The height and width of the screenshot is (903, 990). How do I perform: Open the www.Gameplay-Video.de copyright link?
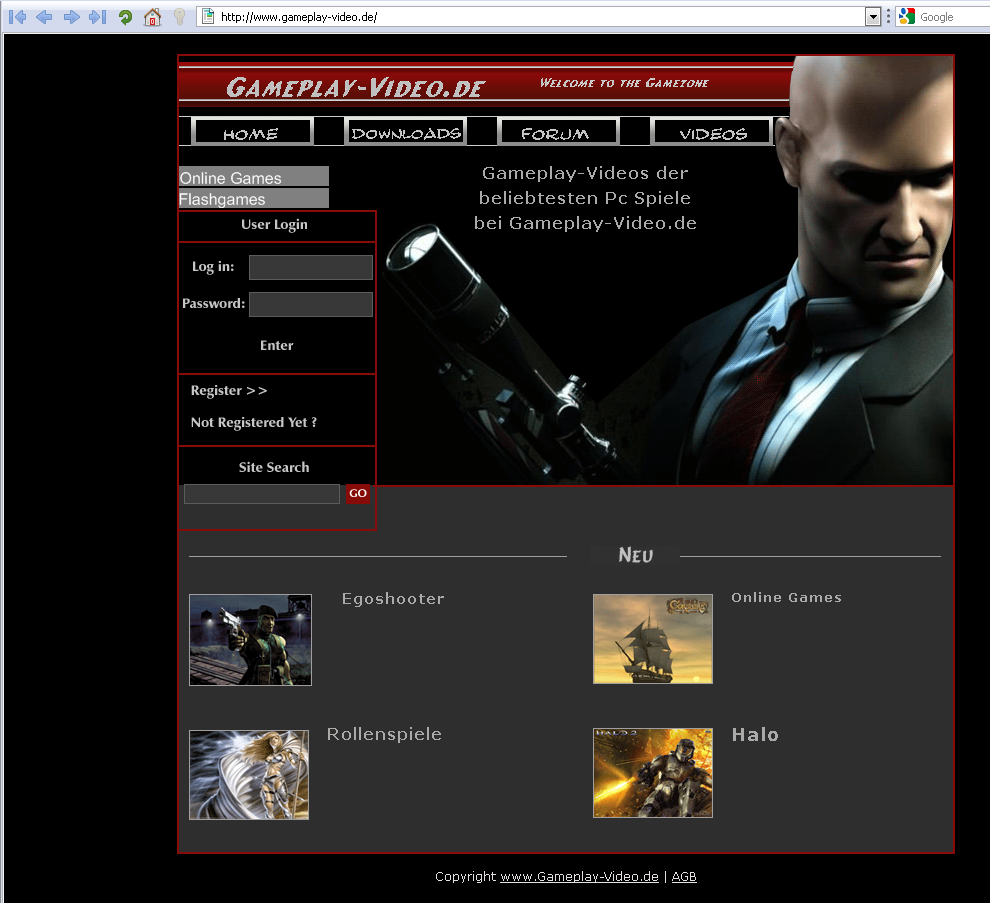click(x=579, y=876)
